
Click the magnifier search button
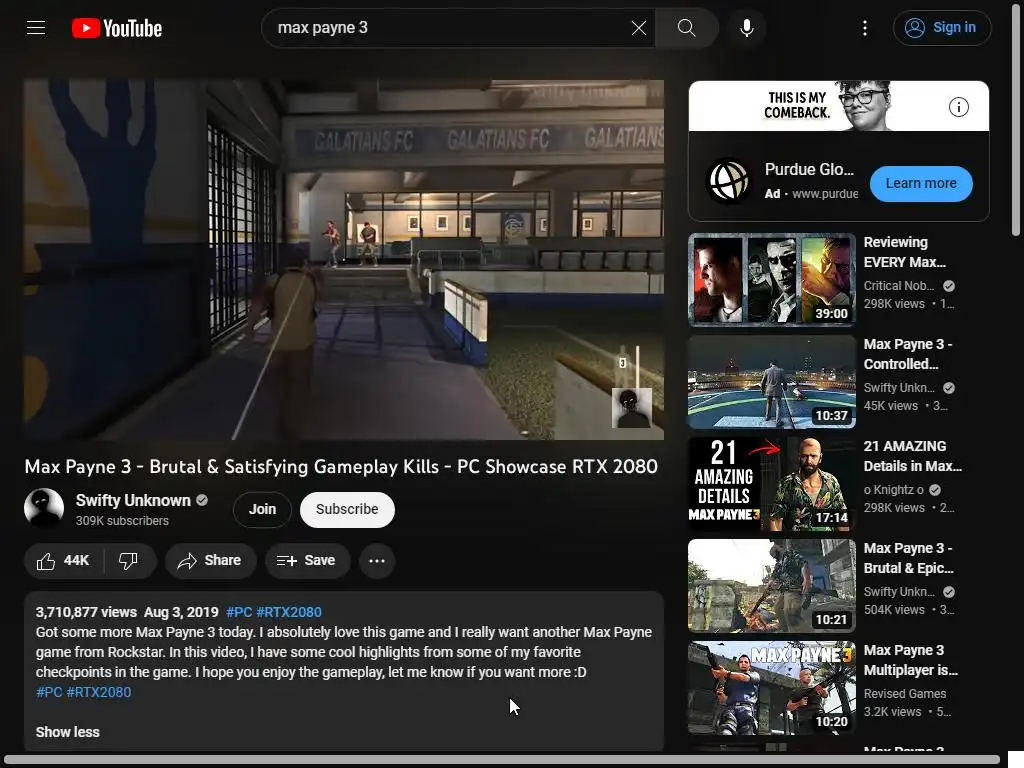[686, 27]
